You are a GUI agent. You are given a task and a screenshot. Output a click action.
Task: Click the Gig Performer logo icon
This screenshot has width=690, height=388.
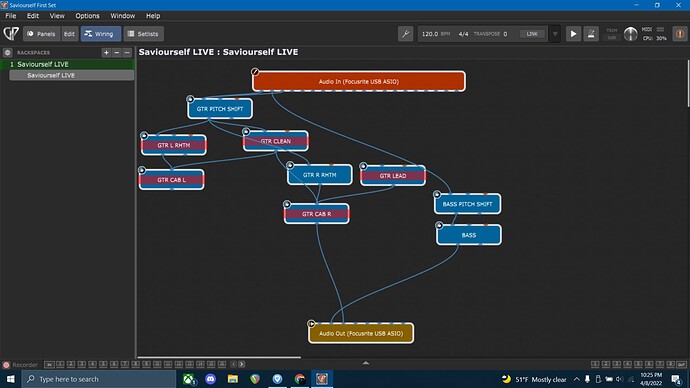point(11,34)
